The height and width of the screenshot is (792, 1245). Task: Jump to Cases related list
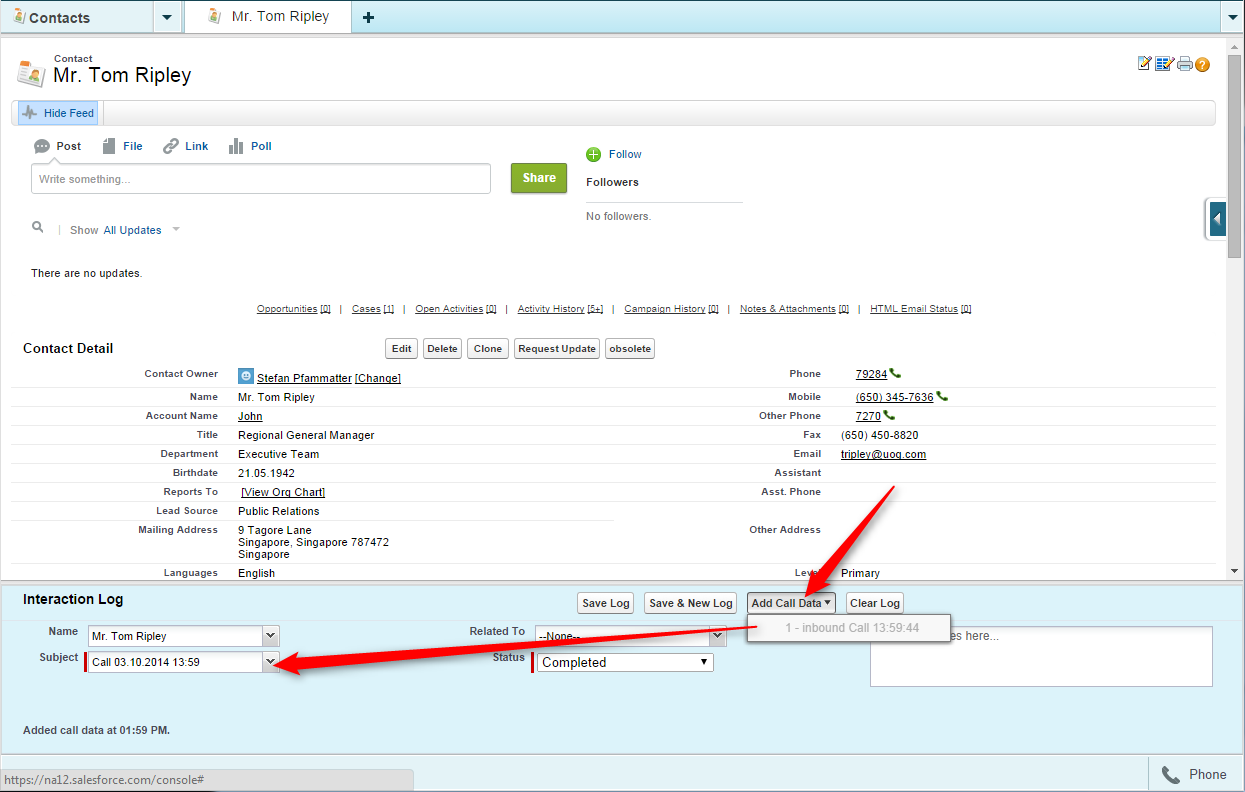click(373, 309)
